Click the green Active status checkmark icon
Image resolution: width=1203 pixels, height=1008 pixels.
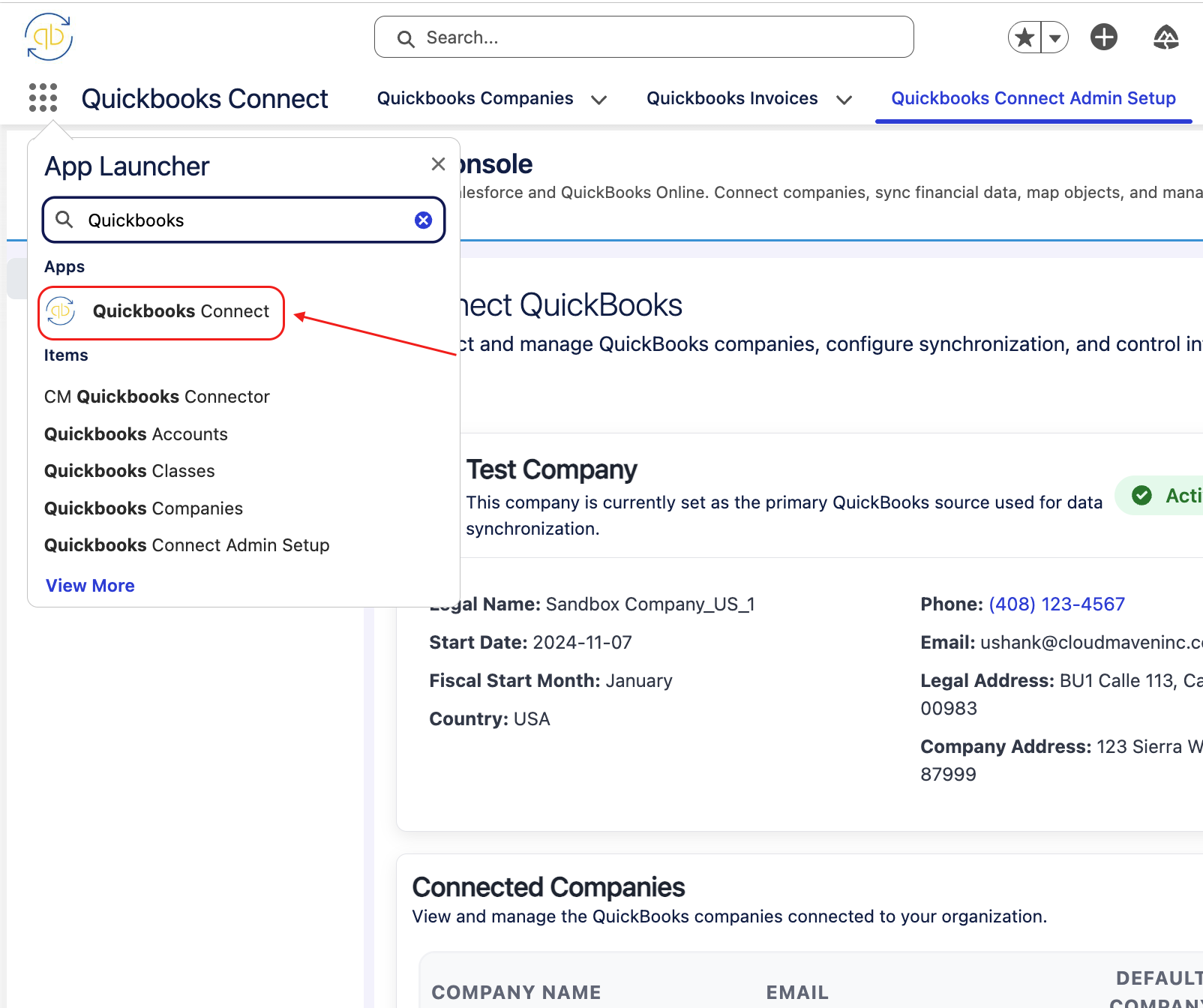pos(1141,495)
